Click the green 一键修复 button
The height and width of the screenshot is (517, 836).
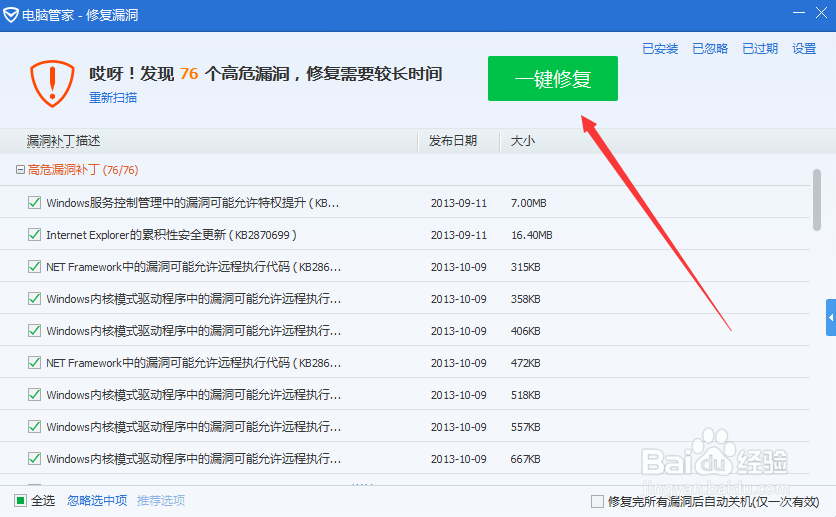tap(553, 78)
